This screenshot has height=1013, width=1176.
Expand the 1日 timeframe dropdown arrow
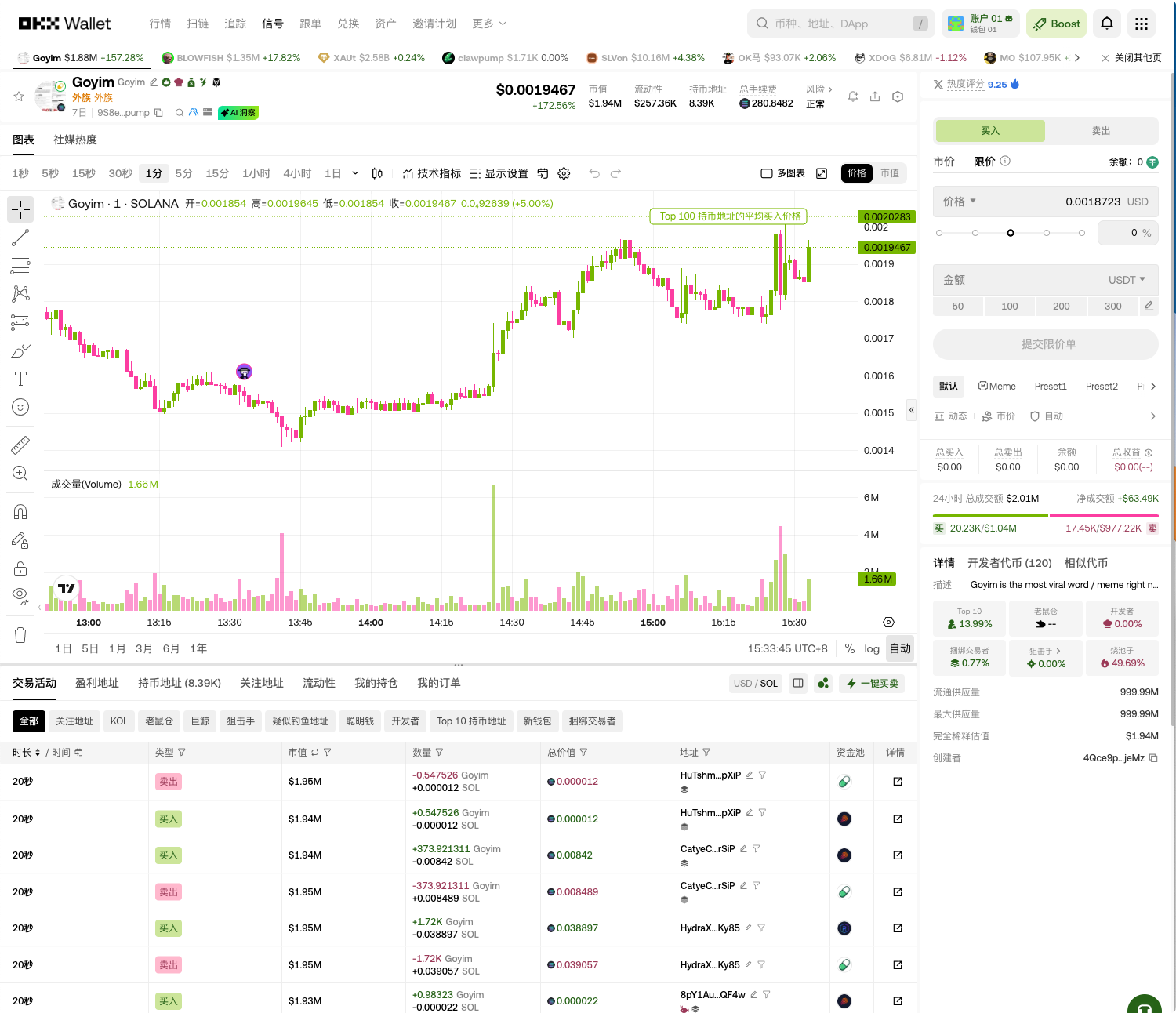pyautogui.click(x=355, y=173)
